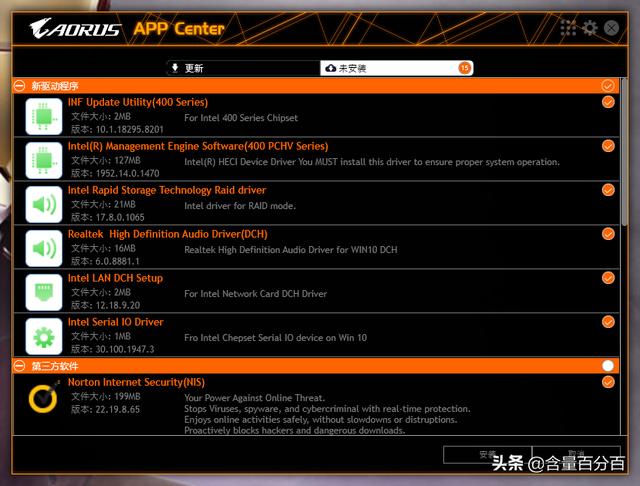Click the 安装 install button
This screenshot has width=640, height=486.
pyautogui.click(x=487, y=455)
